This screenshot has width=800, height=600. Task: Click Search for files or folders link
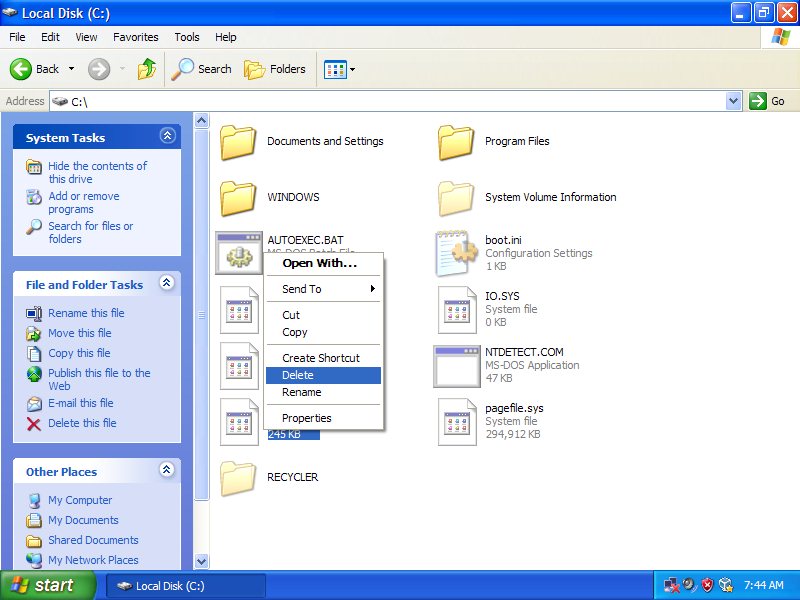(x=90, y=232)
